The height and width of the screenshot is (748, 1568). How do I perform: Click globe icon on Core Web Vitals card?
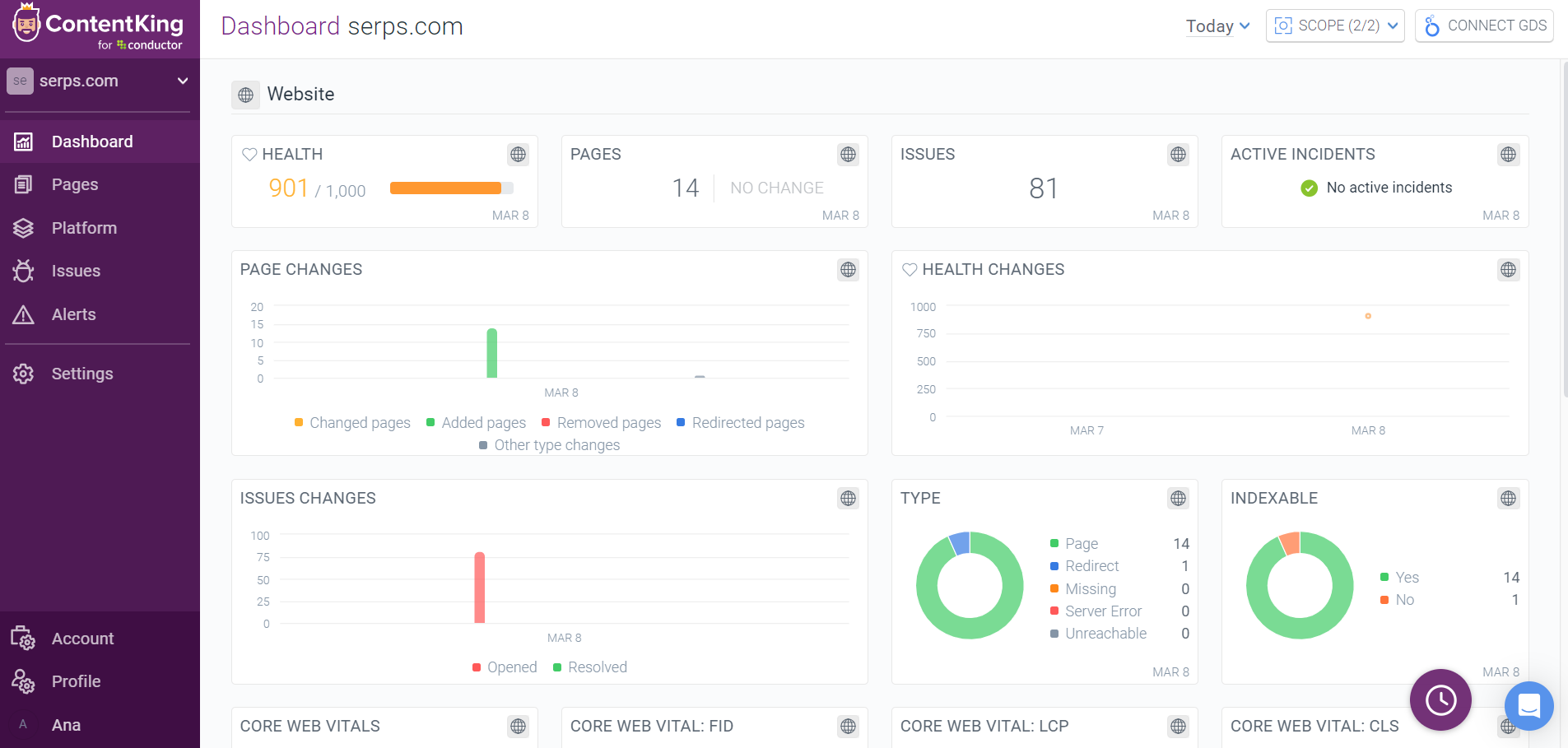click(518, 726)
